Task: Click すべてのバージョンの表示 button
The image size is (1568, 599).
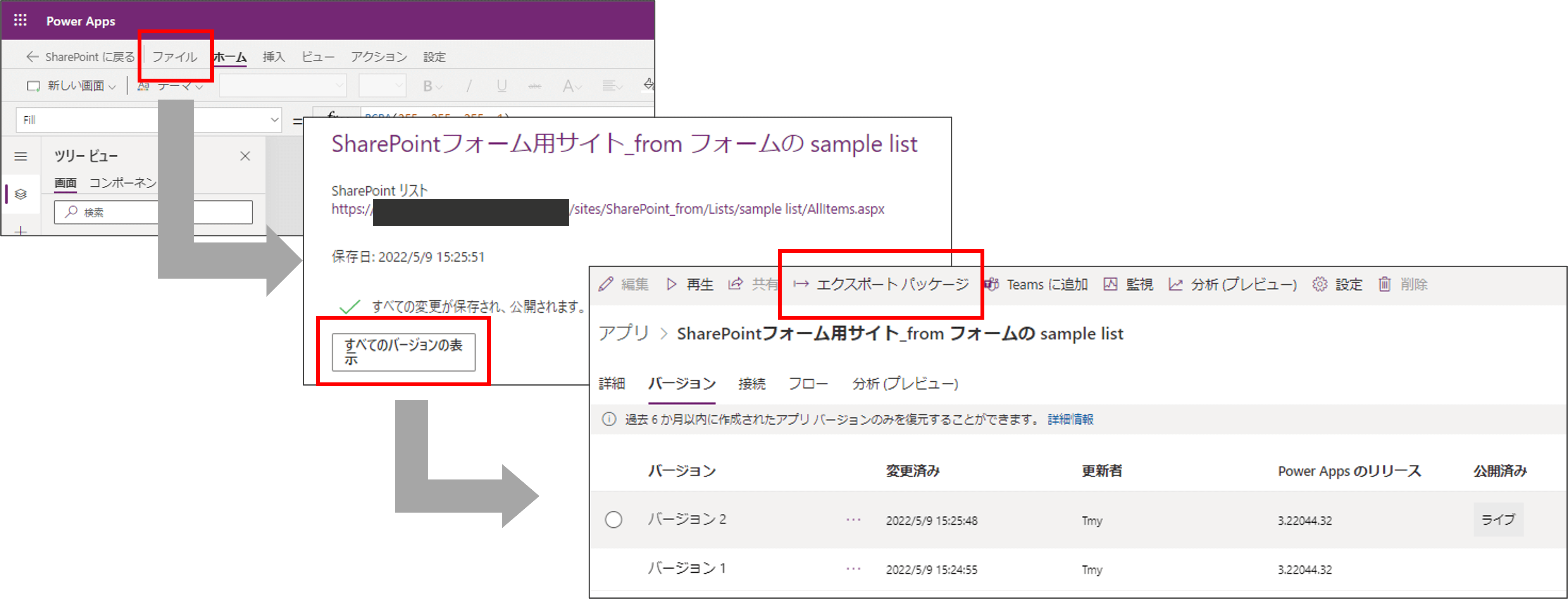Action: pyautogui.click(x=403, y=352)
